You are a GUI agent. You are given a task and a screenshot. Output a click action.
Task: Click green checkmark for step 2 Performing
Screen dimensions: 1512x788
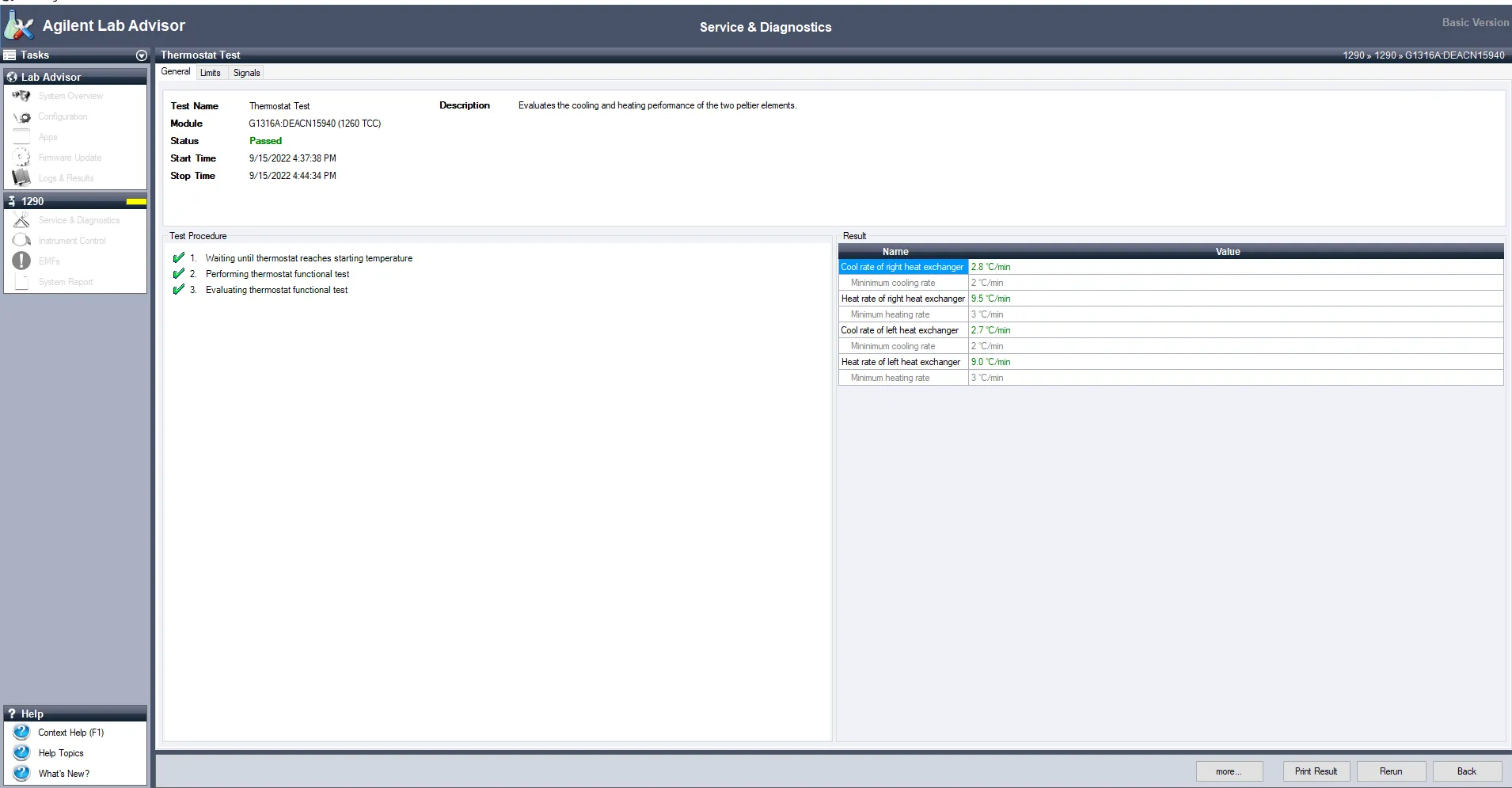click(179, 273)
